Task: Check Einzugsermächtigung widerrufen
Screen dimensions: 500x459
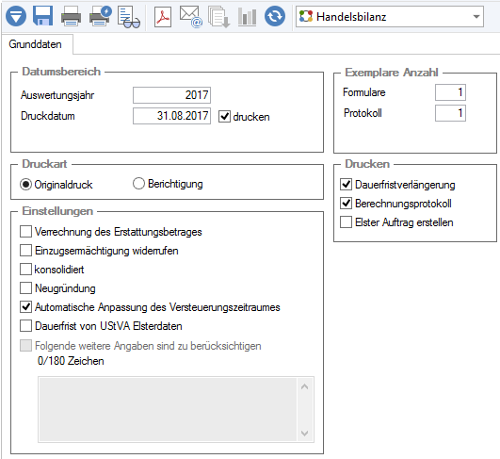Action: pos(26,250)
